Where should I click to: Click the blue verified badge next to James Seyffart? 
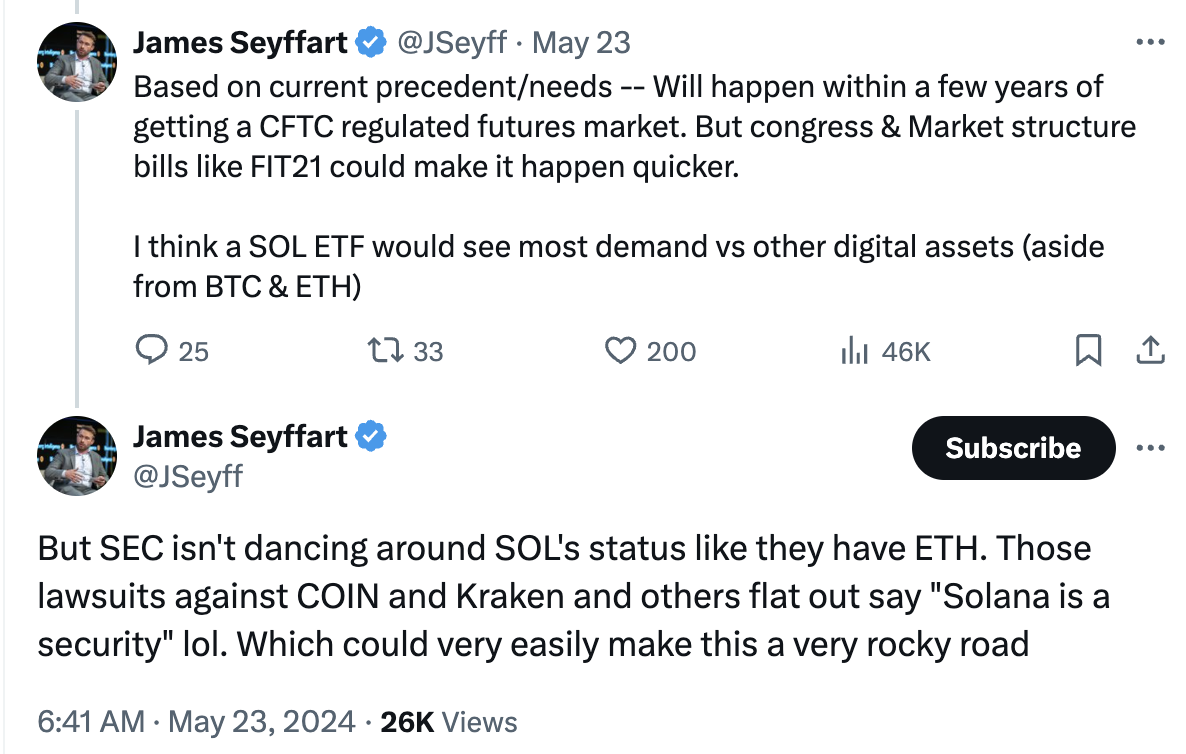tap(370, 42)
